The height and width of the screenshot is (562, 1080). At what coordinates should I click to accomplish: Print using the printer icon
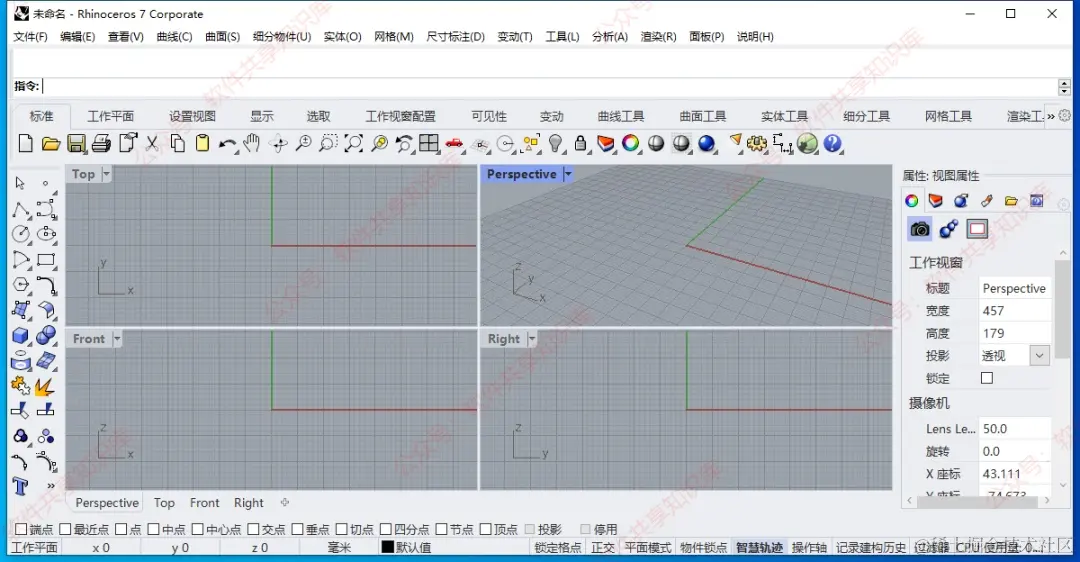pyautogui.click(x=101, y=143)
